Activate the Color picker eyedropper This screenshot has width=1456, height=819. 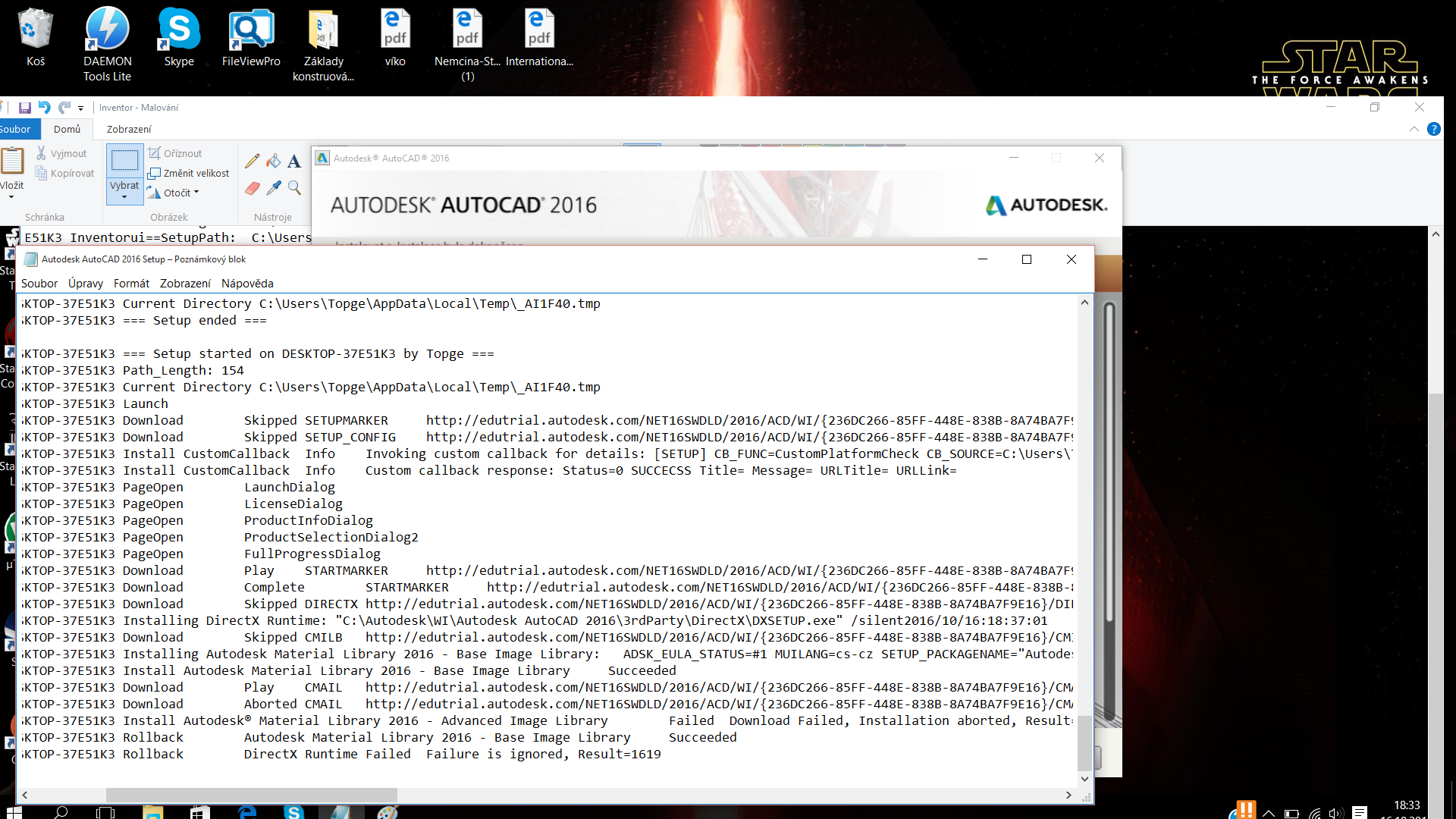[x=274, y=188]
